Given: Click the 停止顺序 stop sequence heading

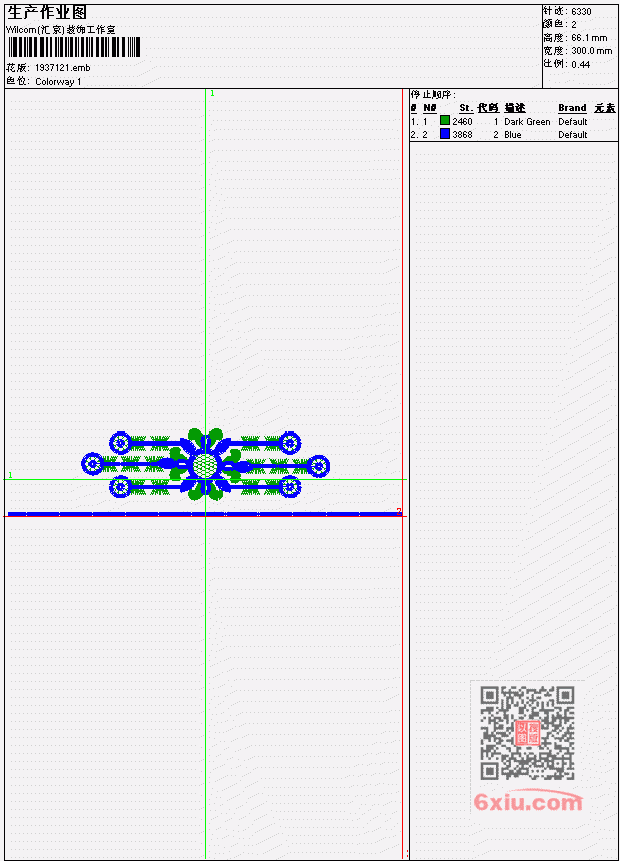Looking at the screenshot, I should 433,94.
